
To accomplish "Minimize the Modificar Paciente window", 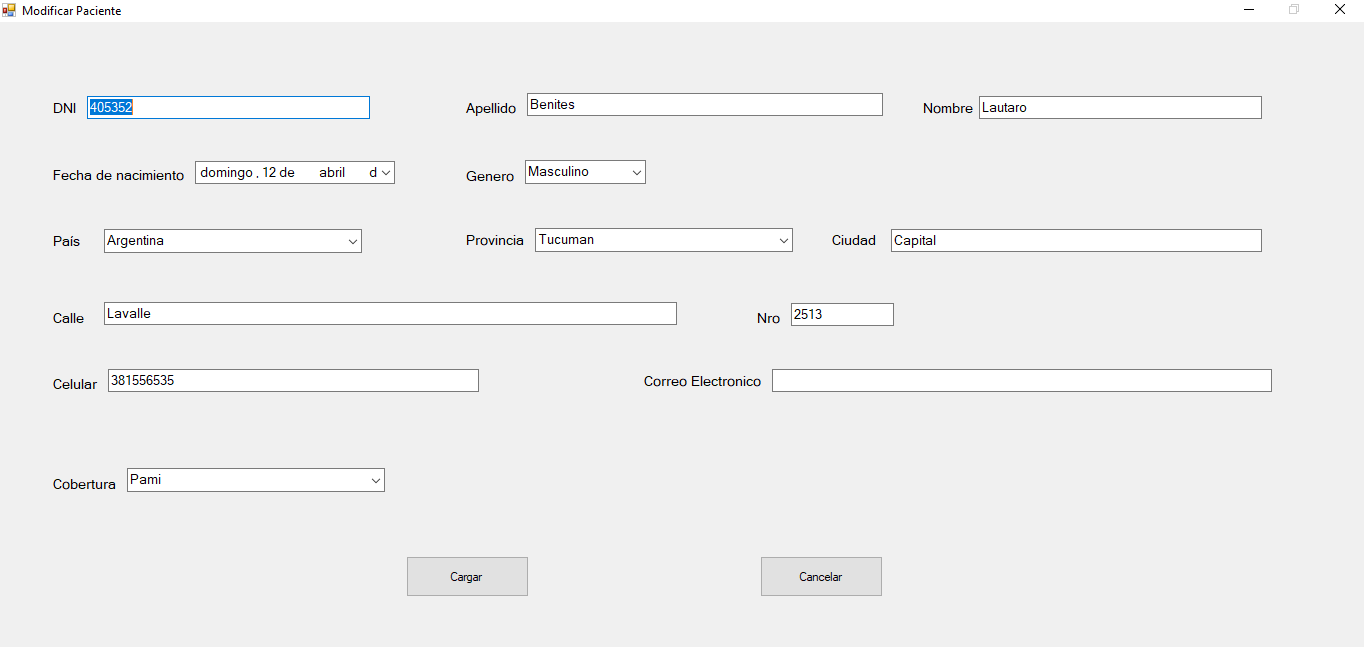I will [x=1249, y=10].
